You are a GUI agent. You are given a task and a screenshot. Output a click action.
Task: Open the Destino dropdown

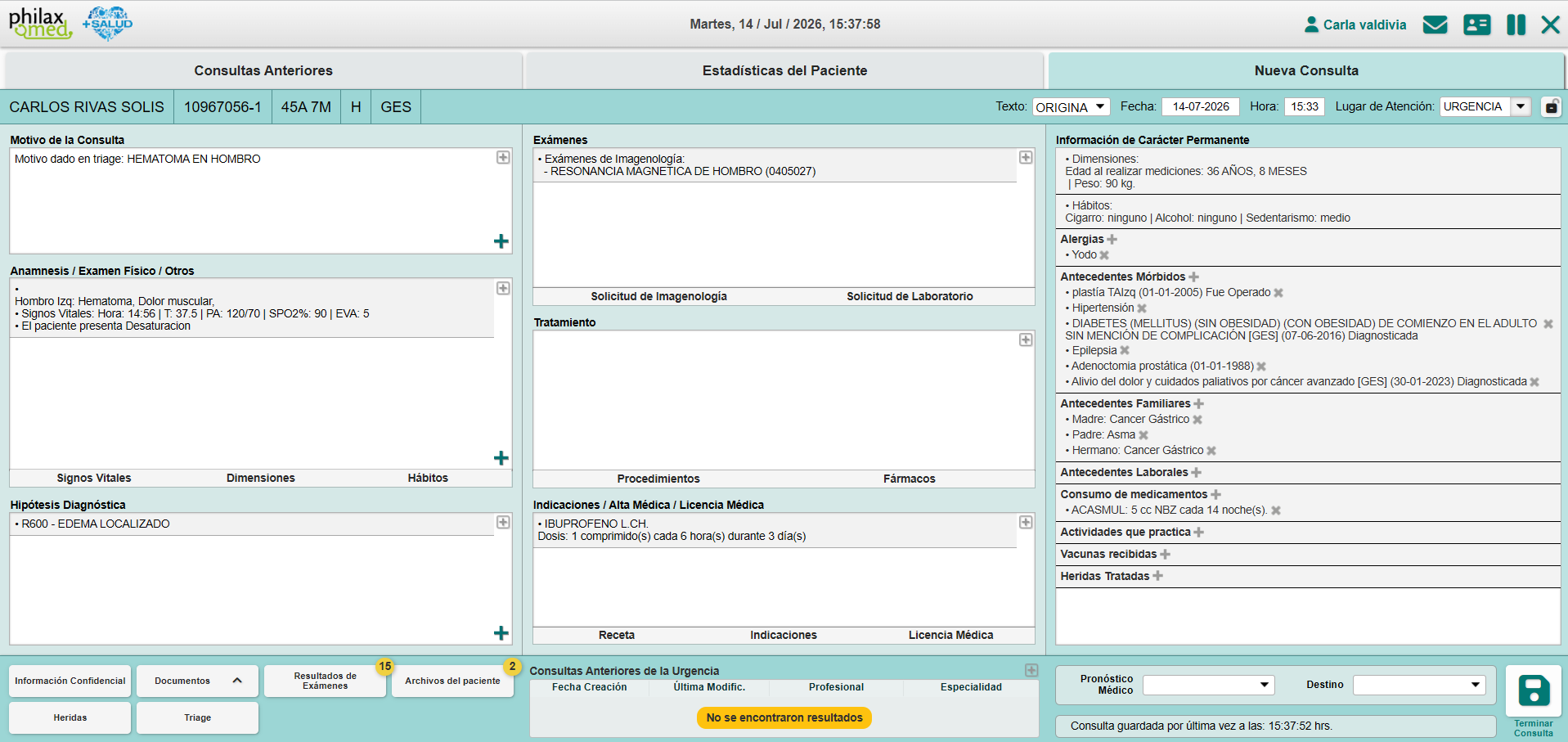coord(1418,685)
